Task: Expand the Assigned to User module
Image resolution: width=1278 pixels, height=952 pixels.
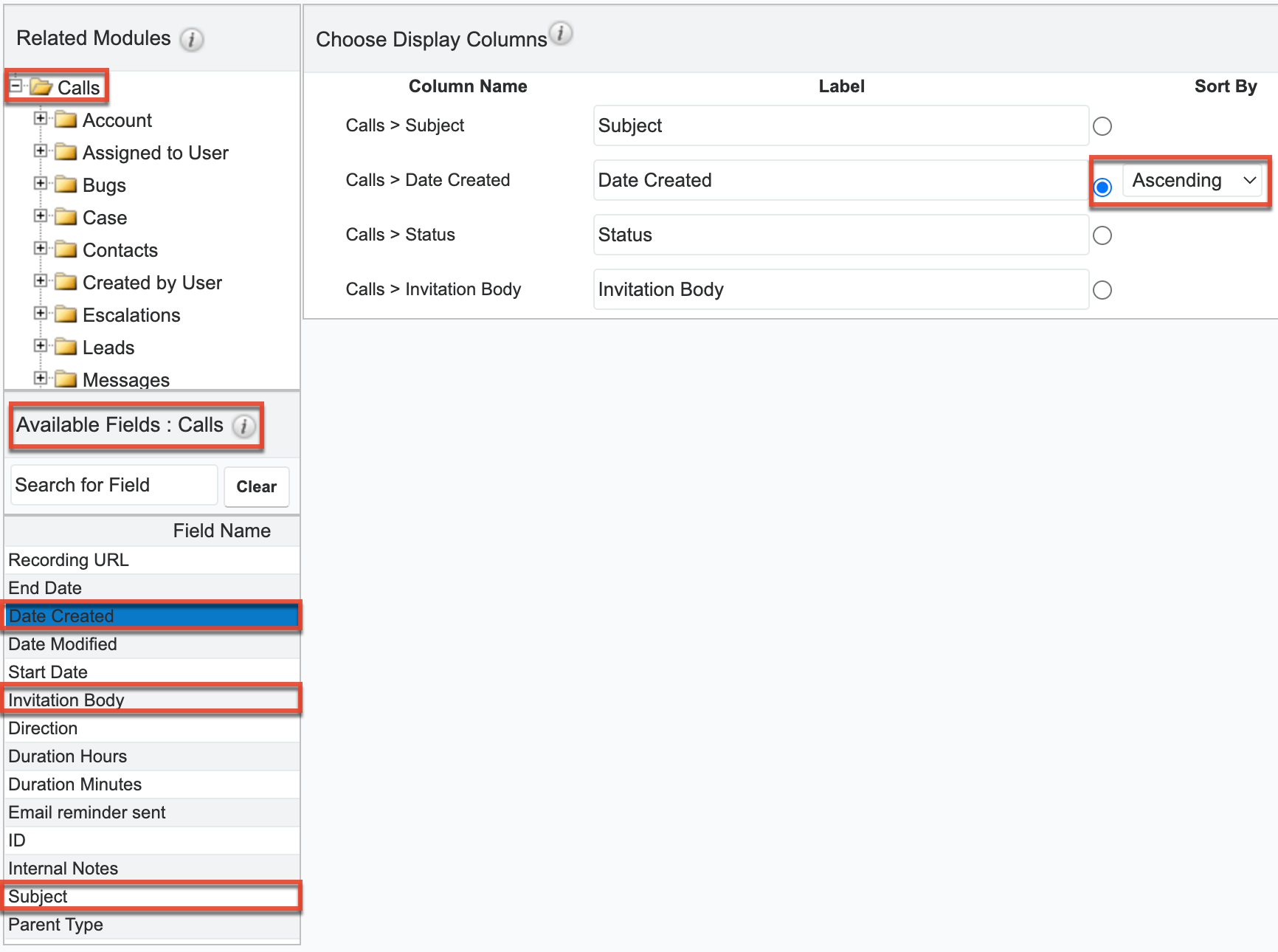Action: click(x=41, y=151)
